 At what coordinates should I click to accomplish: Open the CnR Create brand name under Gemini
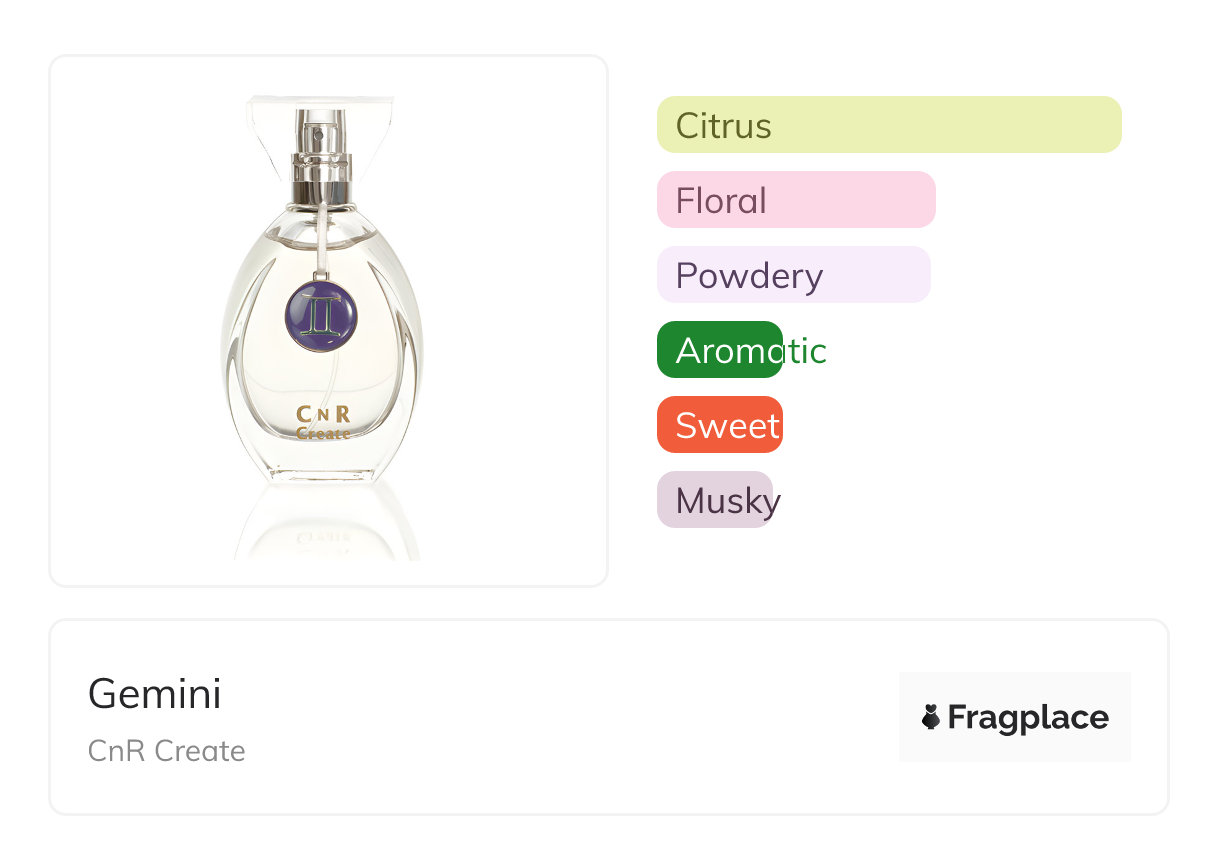coord(167,751)
